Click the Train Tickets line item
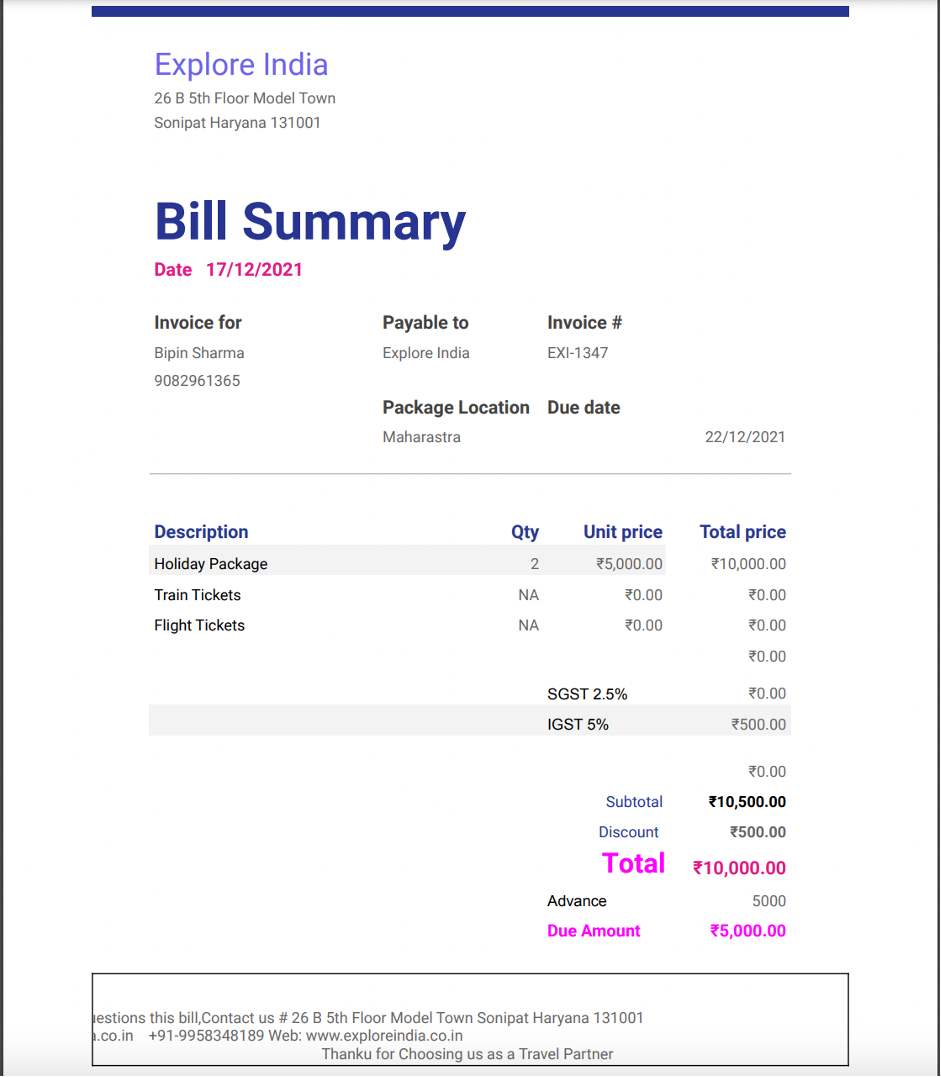The height and width of the screenshot is (1077, 941). click(x=197, y=595)
